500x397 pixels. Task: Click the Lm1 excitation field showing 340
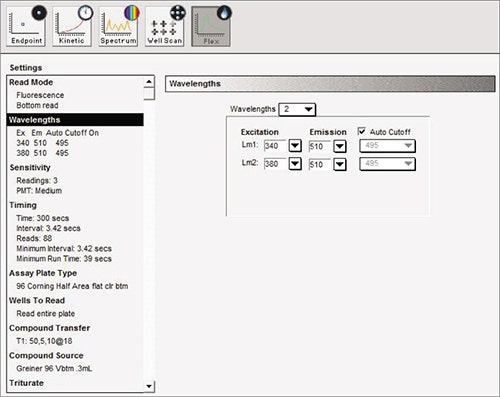pos(275,146)
